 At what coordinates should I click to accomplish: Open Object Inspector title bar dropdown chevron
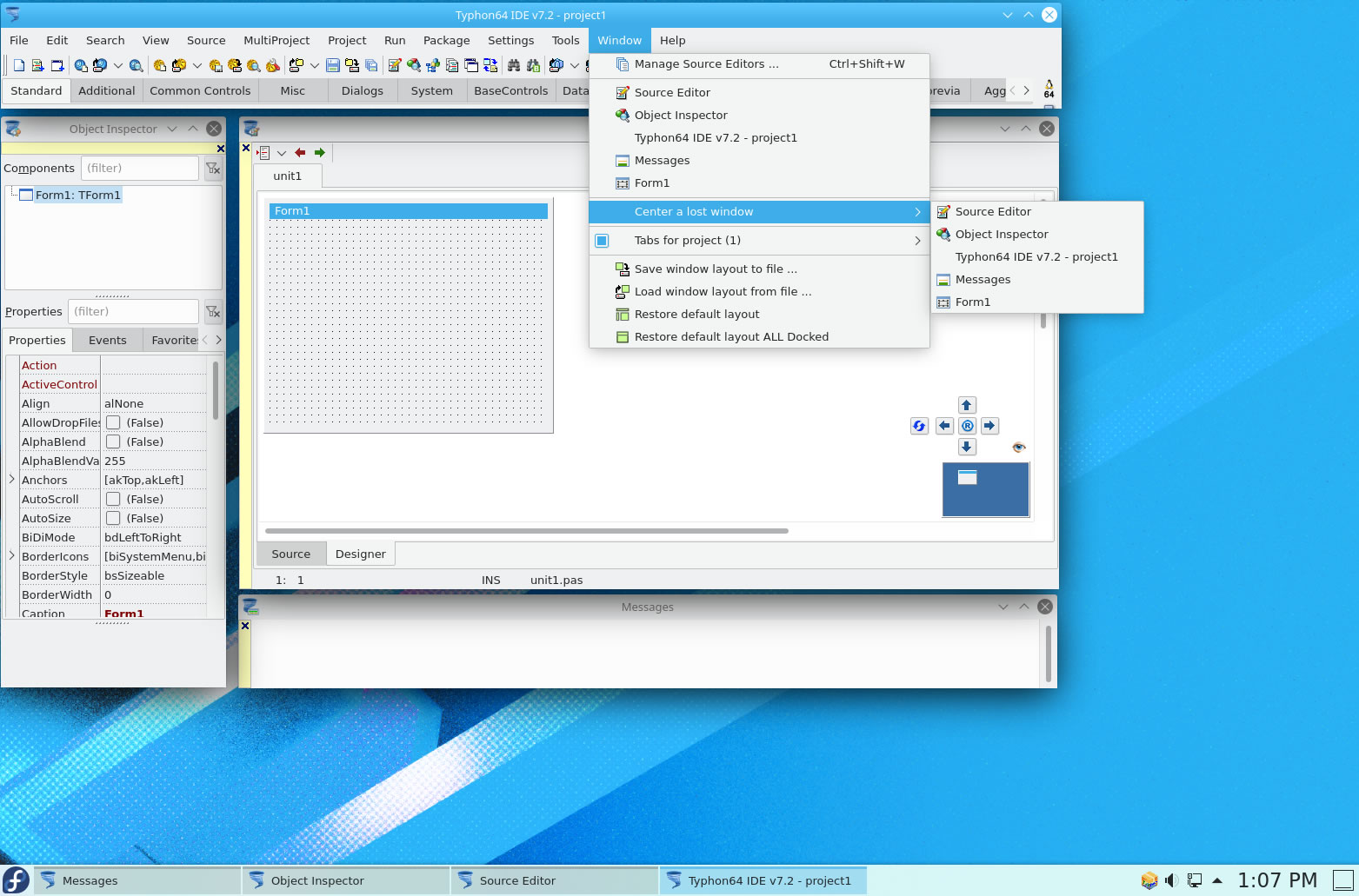point(172,129)
